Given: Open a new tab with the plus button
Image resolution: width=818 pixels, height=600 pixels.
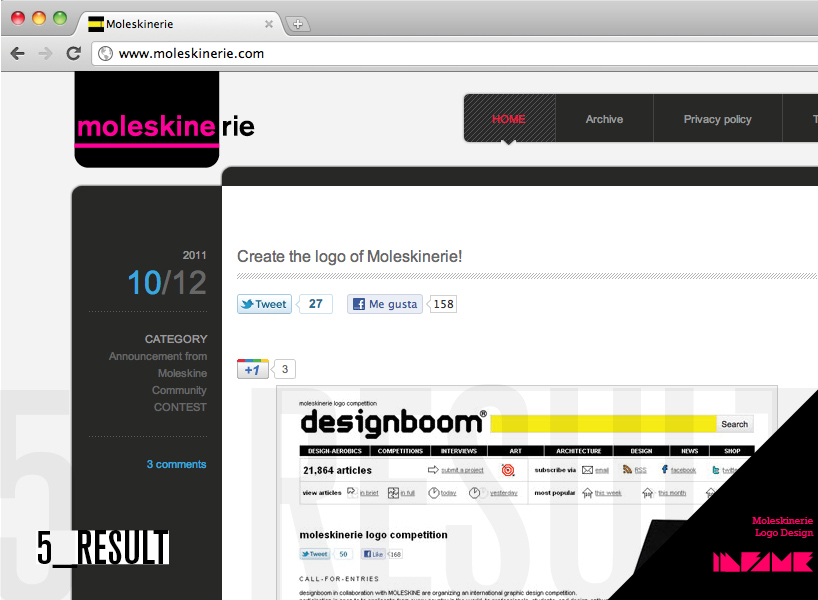Looking at the screenshot, I should (x=297, y=24).
